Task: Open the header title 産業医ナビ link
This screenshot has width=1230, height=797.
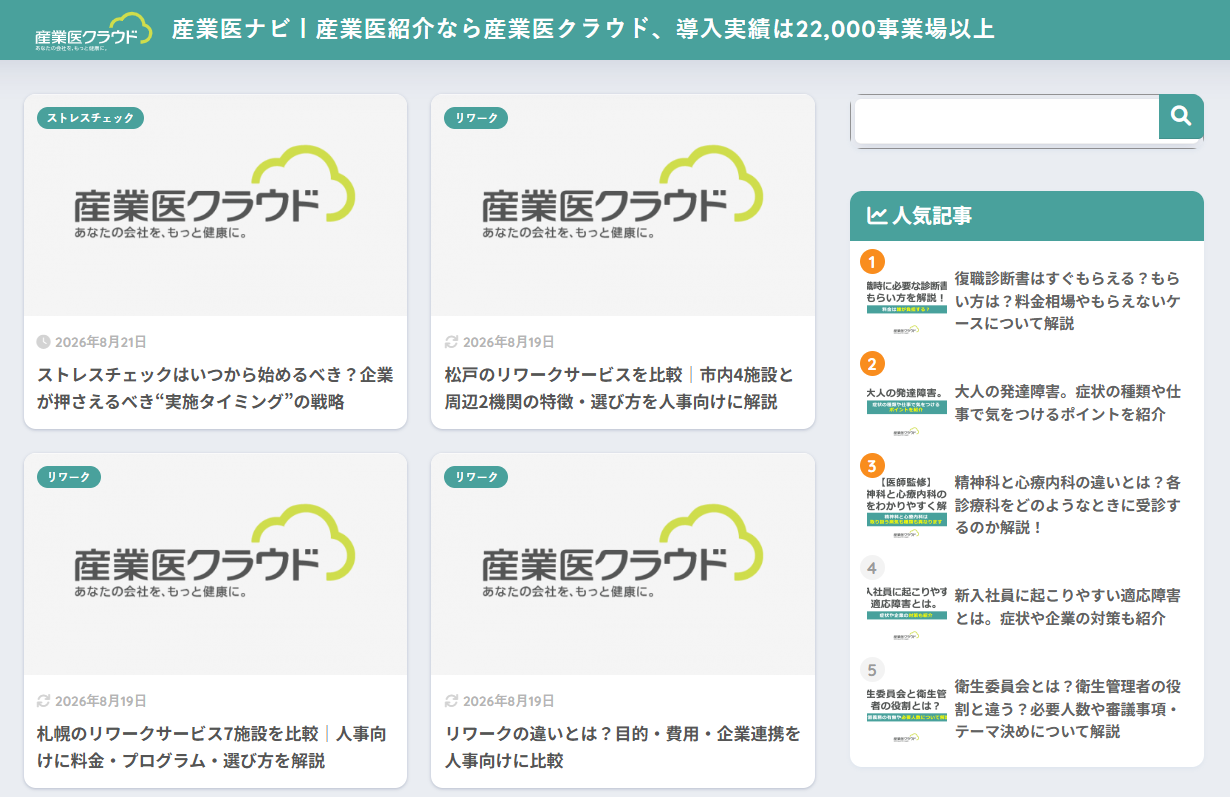Action: point(583,29)
